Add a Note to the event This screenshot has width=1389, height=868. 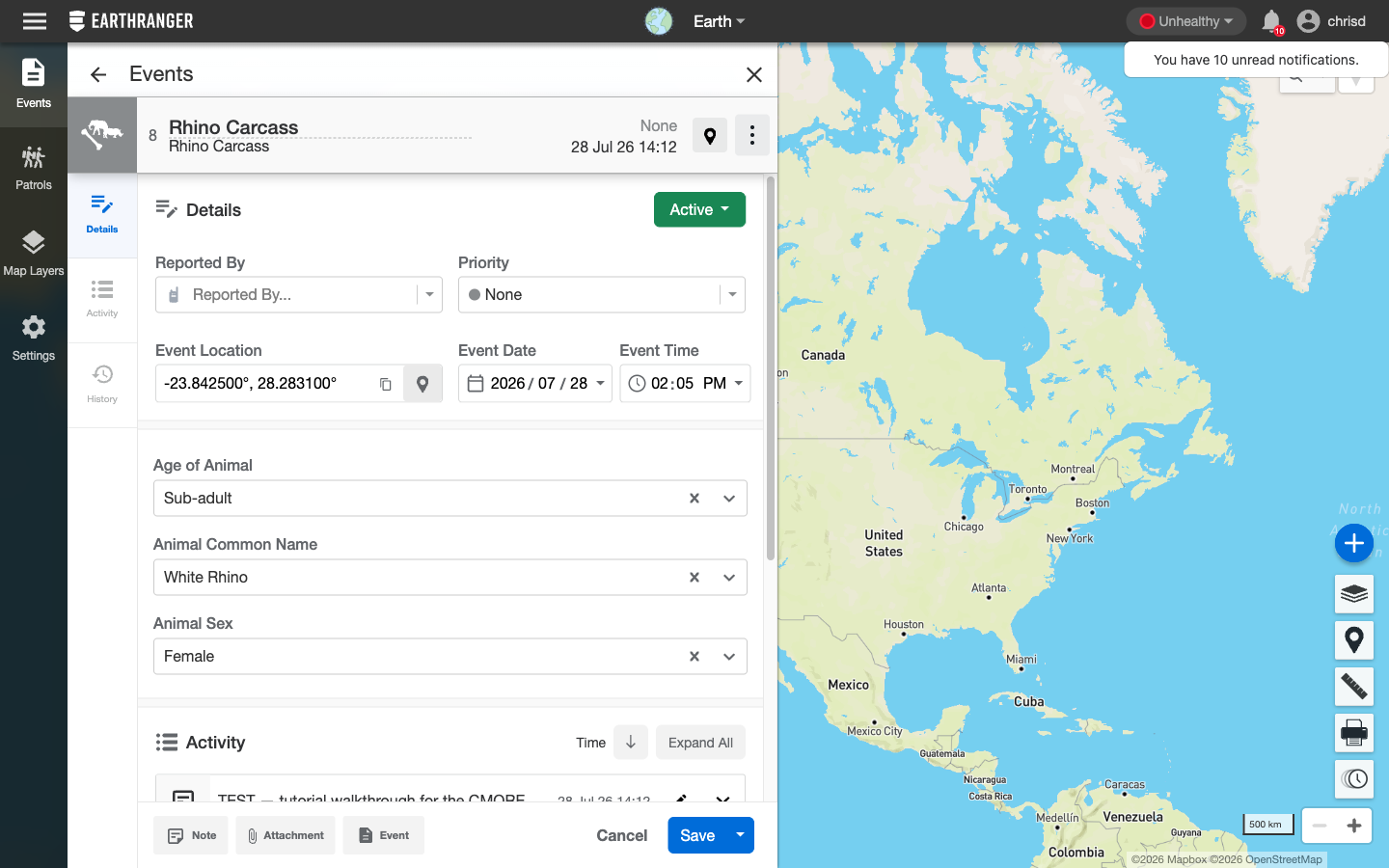click(x=191, y=835)
